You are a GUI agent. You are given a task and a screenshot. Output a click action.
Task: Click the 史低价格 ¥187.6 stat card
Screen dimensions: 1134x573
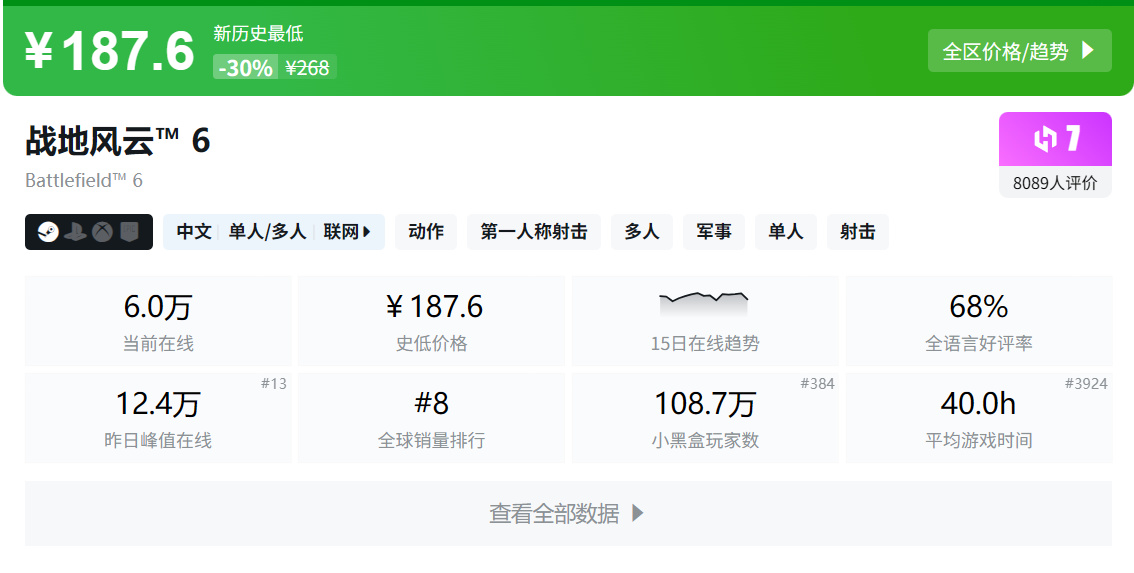(x=432, y=321)
